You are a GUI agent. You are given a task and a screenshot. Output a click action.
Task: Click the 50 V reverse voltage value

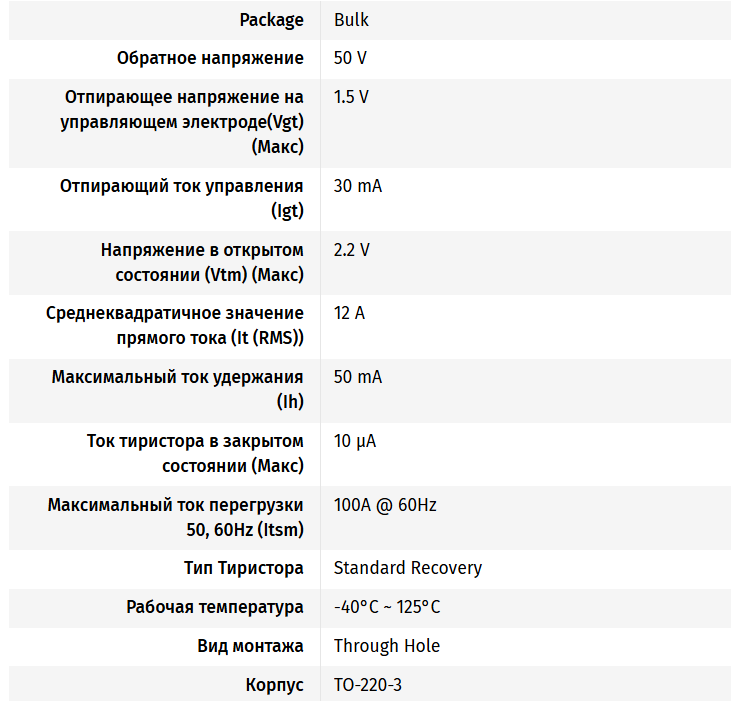(349, 58)
